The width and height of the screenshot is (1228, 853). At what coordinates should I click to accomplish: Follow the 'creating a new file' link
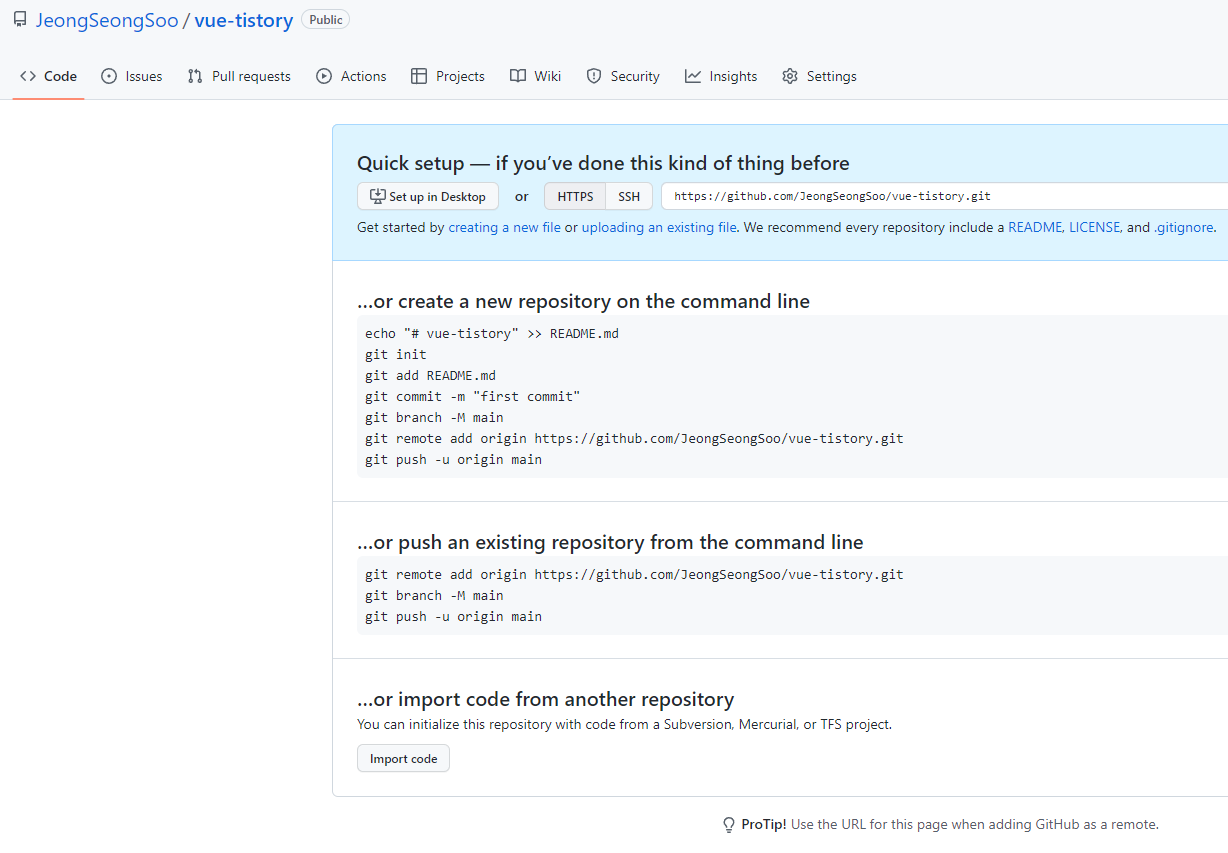pyautogui.click(x=504, y=227)
